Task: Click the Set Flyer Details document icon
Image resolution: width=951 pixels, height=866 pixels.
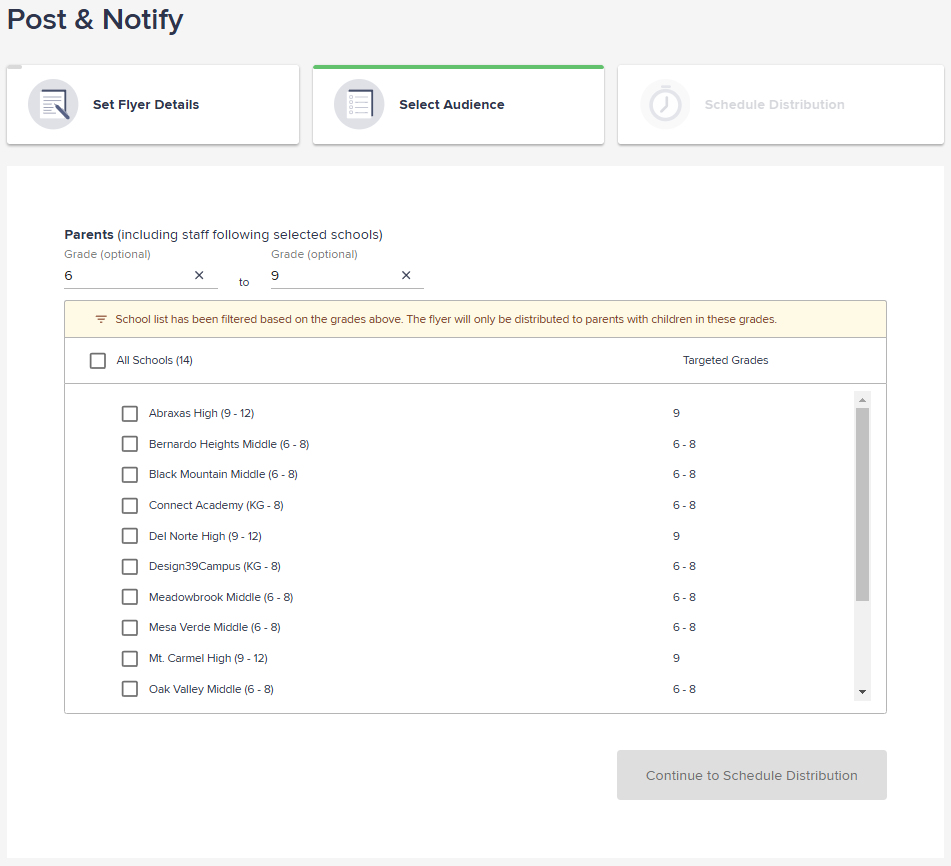Action: [x=53, y=104]
